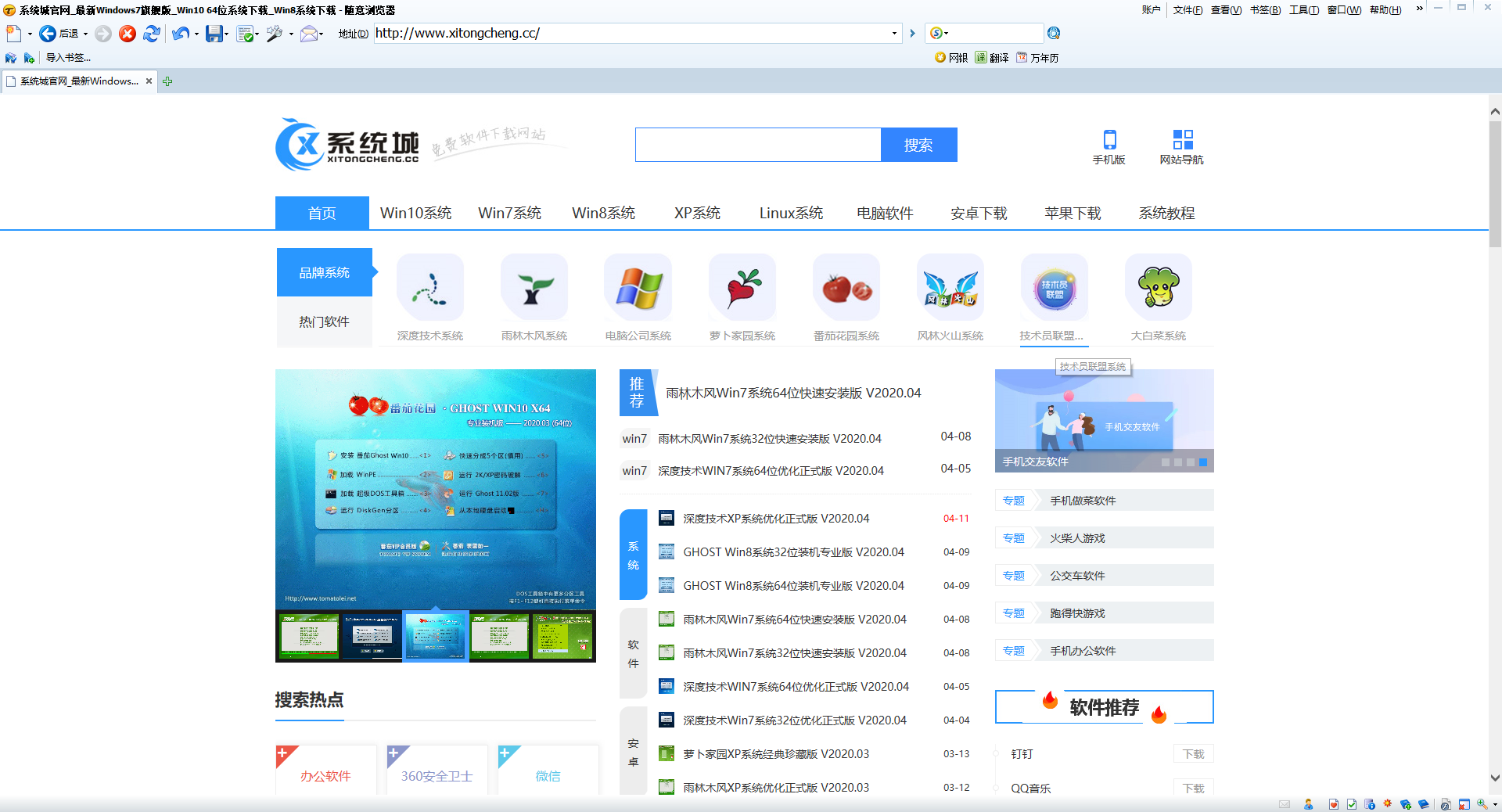Click the Refresh page icon
Screen dimensions: 1502x812
point(152,33)
